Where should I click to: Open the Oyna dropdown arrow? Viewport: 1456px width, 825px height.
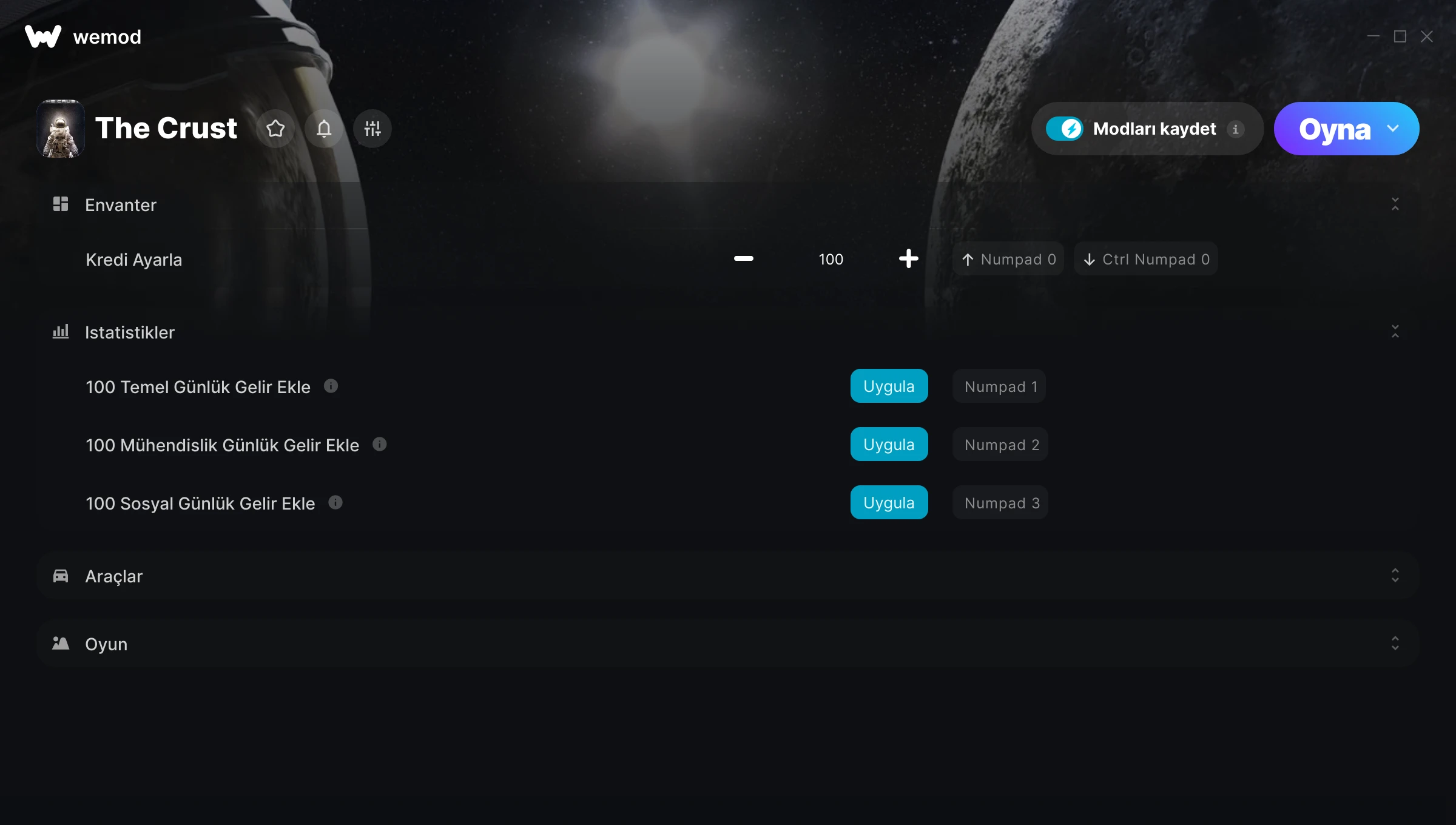pos(1393,129)
